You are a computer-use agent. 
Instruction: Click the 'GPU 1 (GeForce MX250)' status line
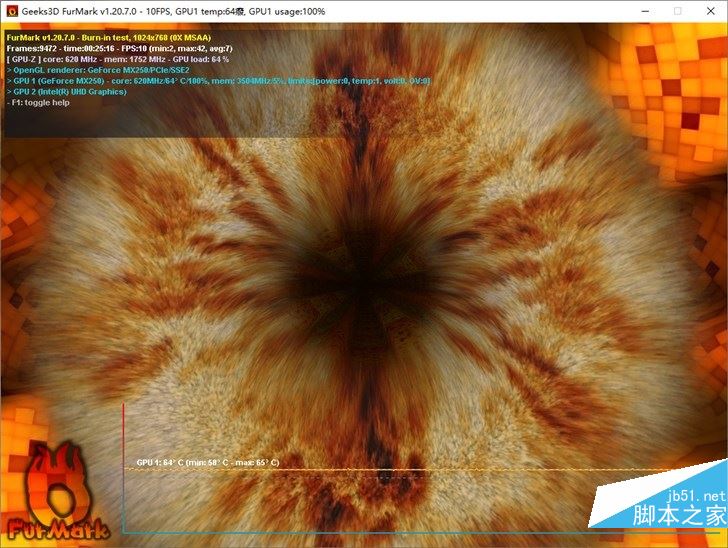[x=219, y=81]
